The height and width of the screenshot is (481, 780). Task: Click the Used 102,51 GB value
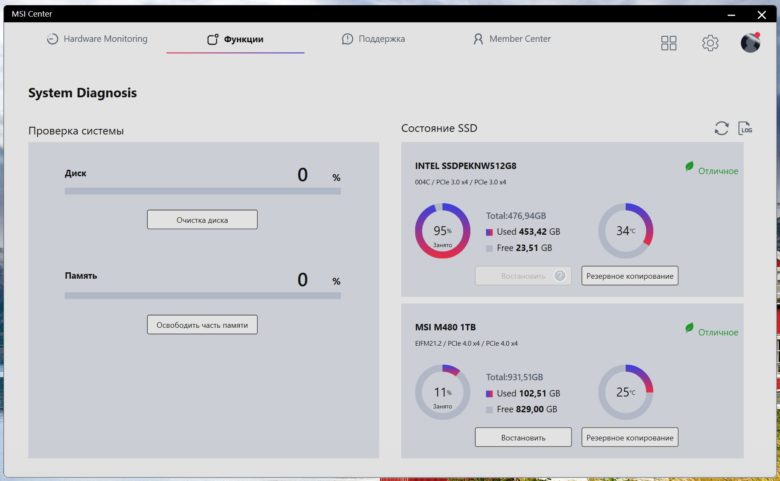528,393
